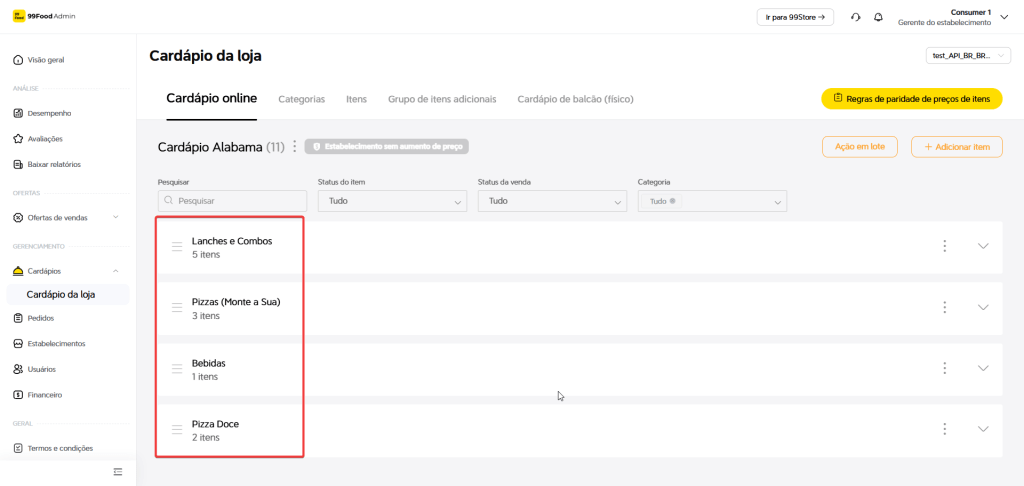Click the three-dot menu beside Cardápio Alabama

pos(294,147)
